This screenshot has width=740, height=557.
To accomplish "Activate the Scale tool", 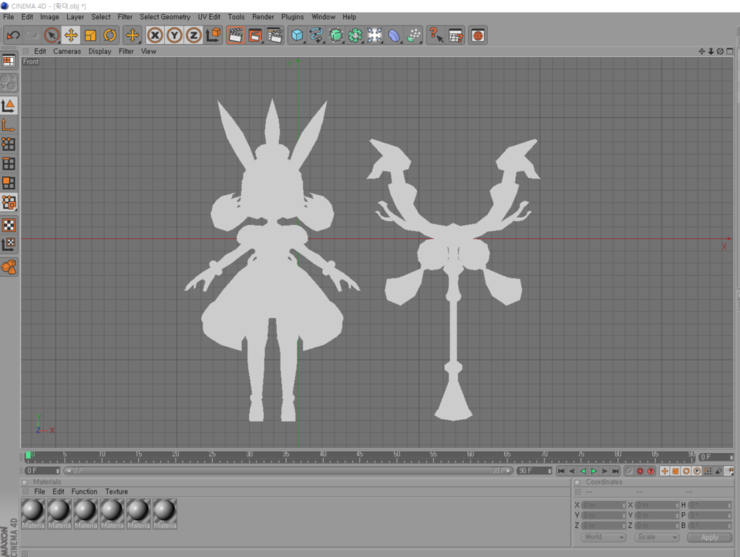I will (x=90, y=35).
